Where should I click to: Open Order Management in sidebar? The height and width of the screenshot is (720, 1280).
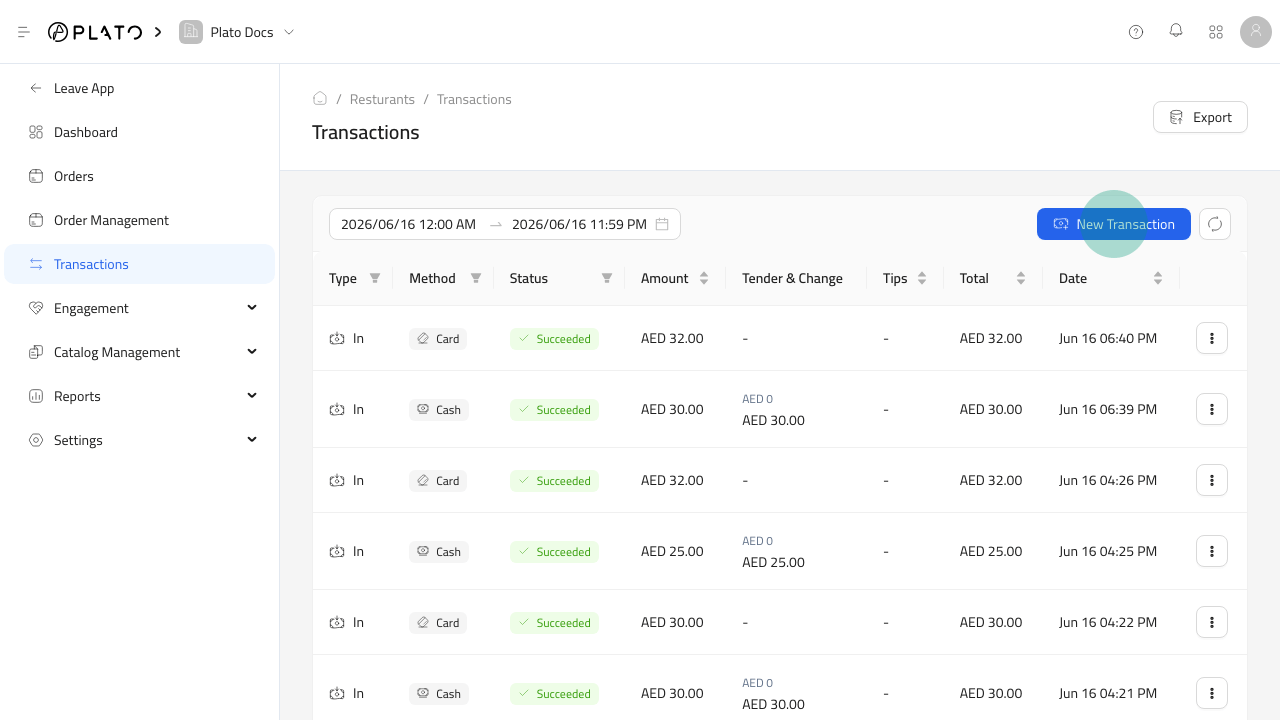coord(139,220)
